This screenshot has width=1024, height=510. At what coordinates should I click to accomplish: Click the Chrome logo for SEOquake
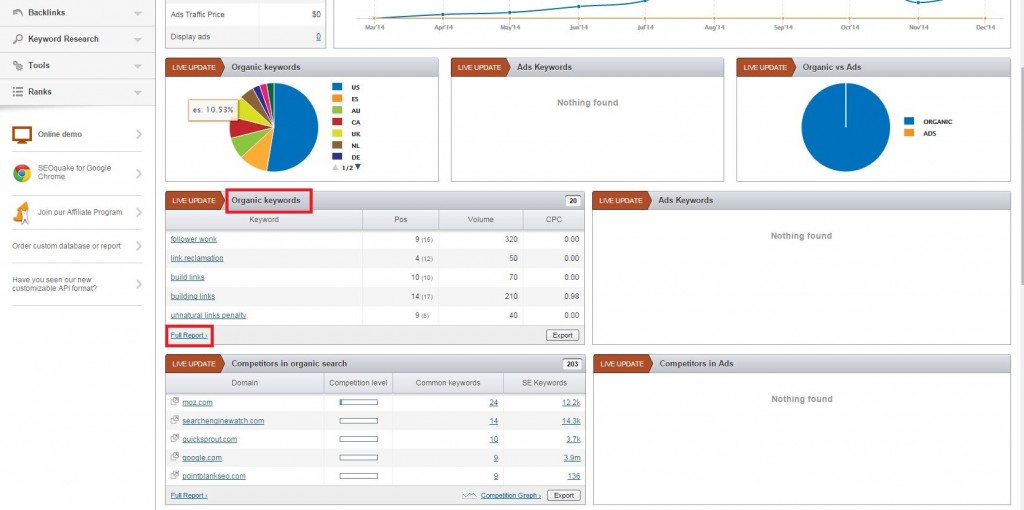click(22, 173)
